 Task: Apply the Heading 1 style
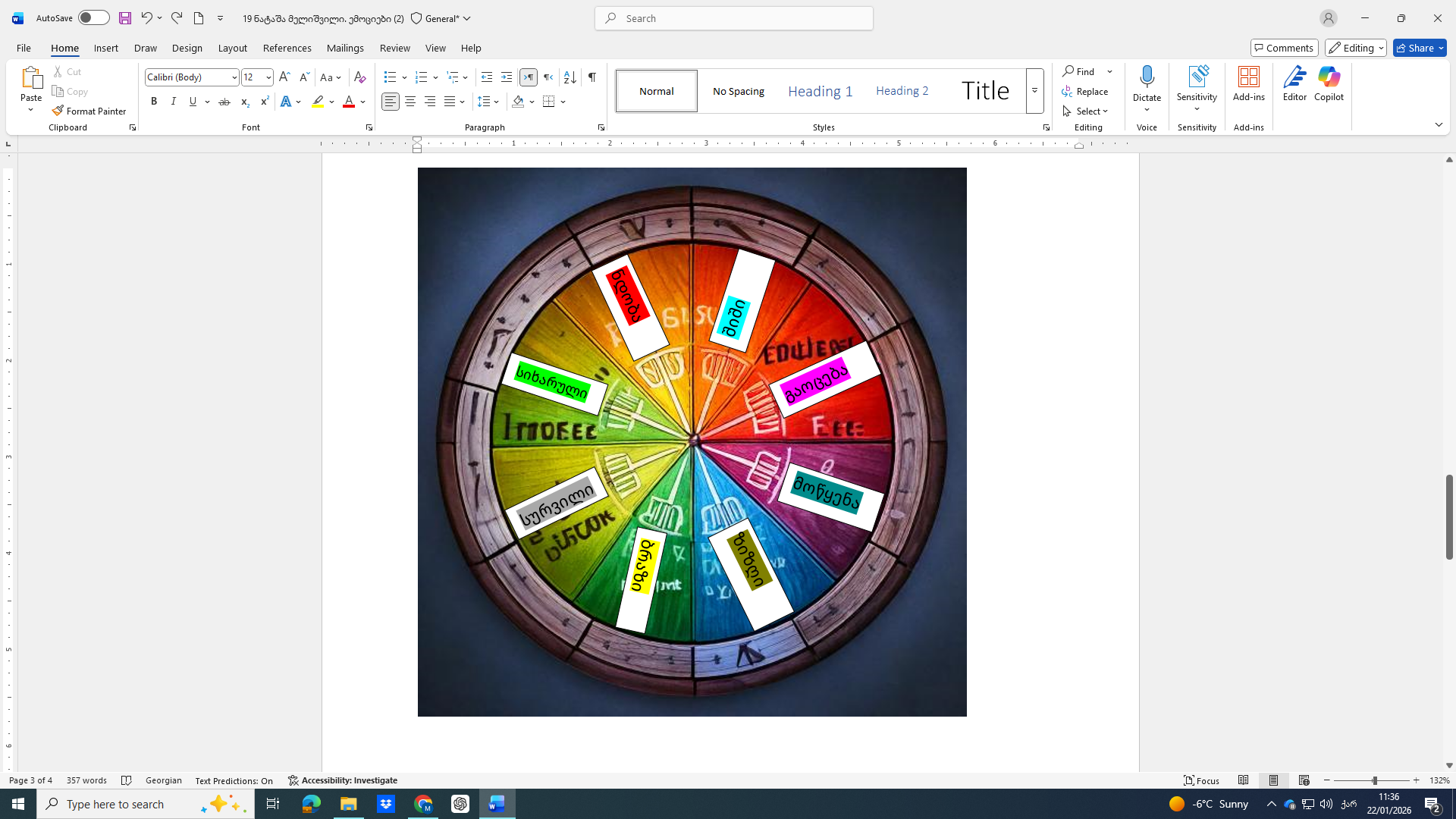point(820,91)
